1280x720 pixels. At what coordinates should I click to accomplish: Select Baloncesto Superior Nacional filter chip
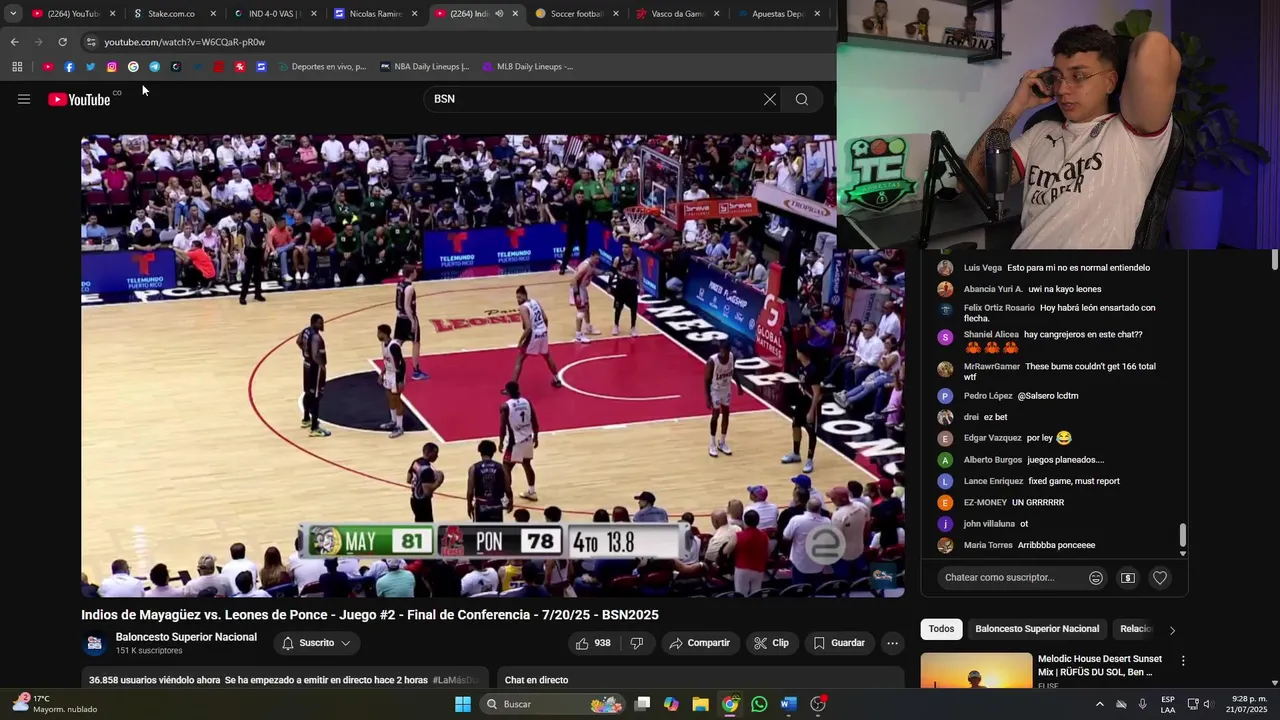1037,629
